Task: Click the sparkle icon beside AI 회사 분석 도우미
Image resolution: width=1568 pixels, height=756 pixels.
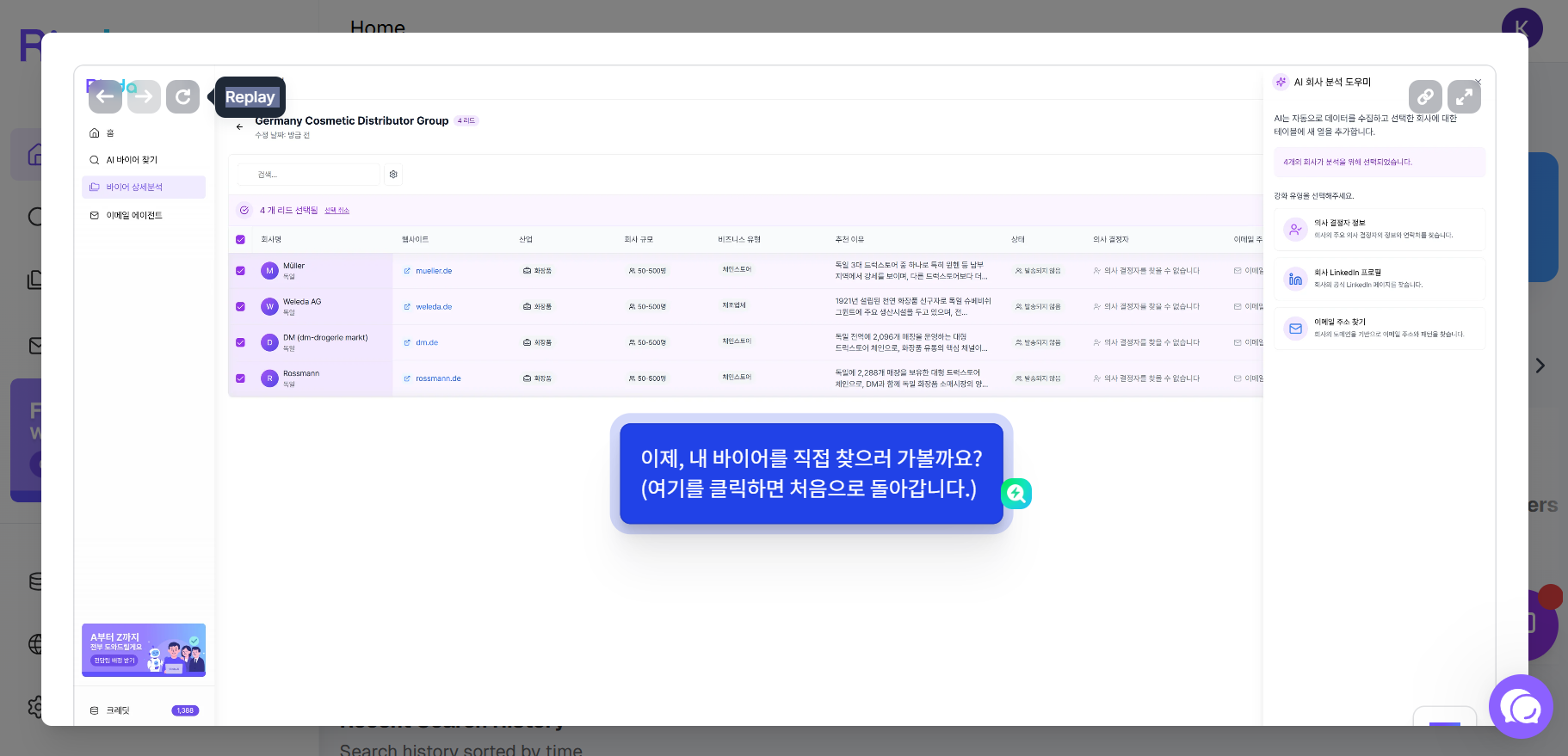Action: click(x=1281, y=82)
